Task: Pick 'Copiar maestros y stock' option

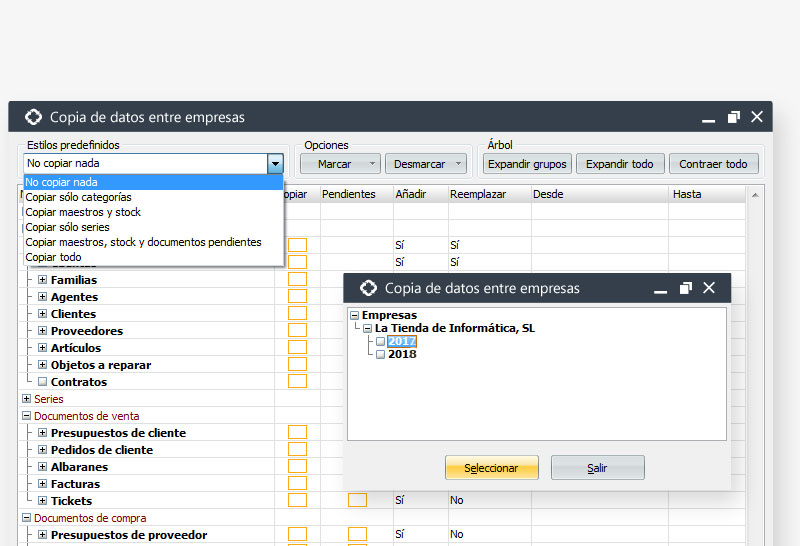Action: click(x=83, y=212)
